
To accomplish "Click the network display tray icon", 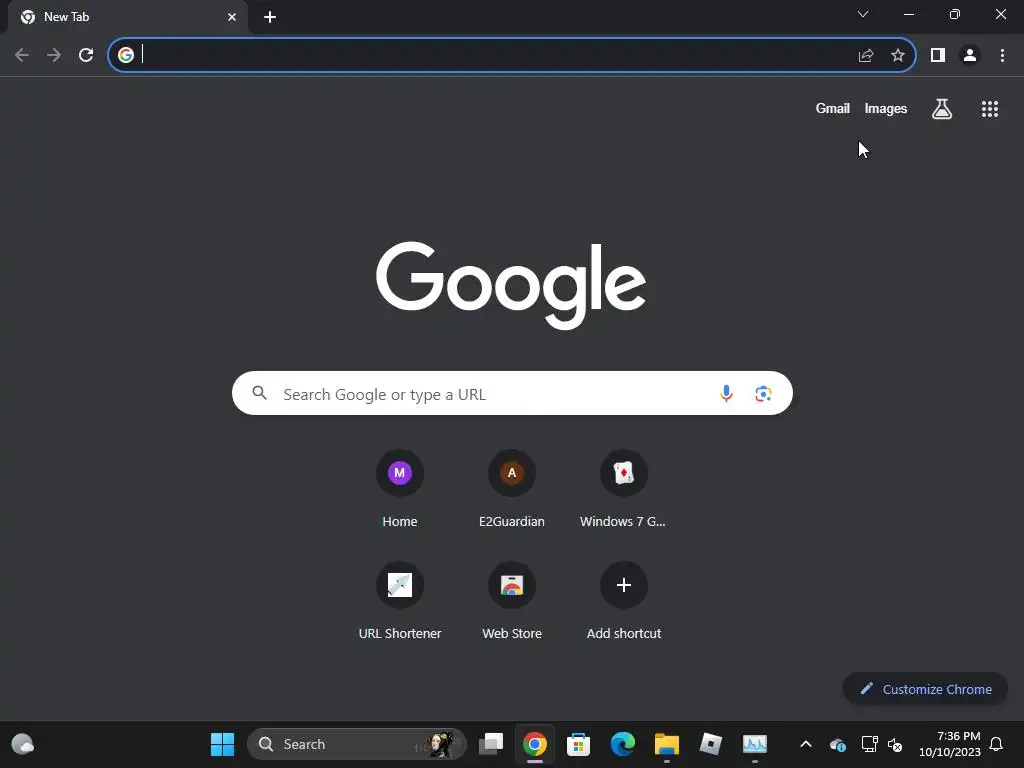I will coord(869,744).
